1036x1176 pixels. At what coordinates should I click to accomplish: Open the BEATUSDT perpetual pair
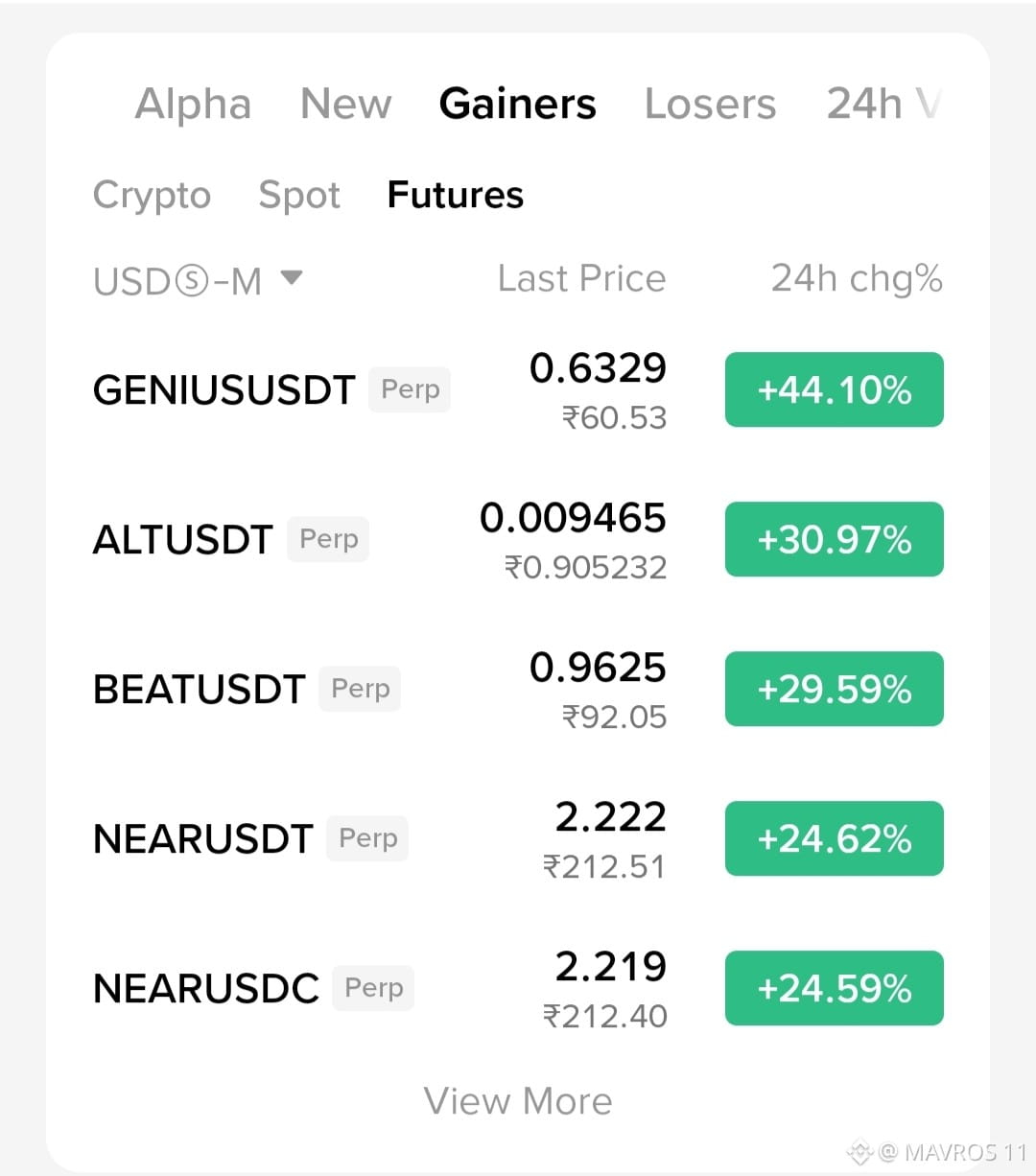[x=518, y=690]
